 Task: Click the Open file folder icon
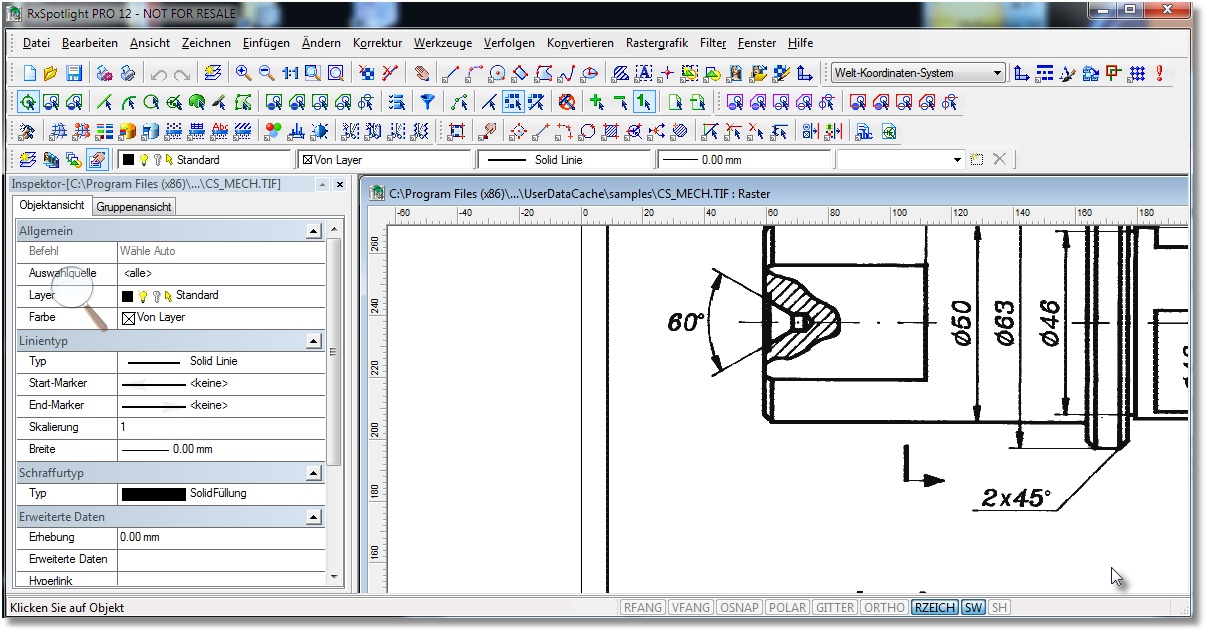coord(52,73)
